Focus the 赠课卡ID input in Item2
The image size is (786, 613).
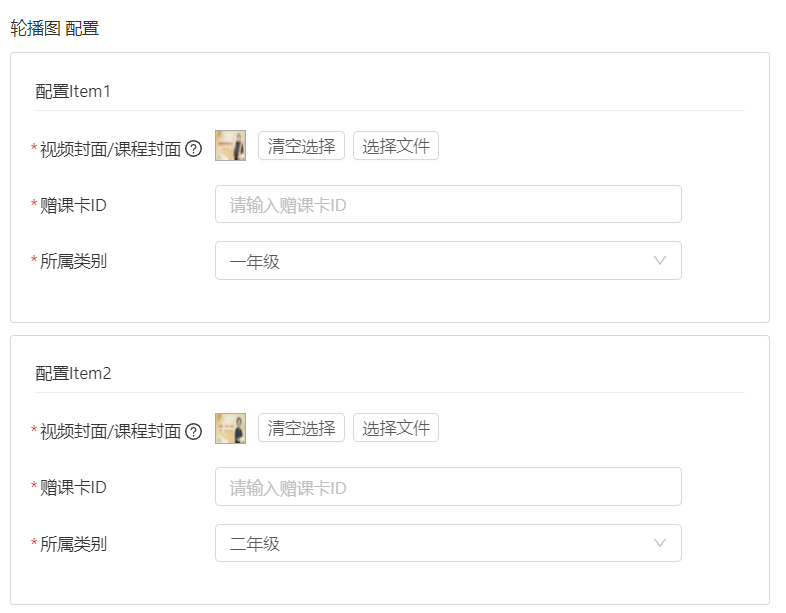pyautogui.click(x=448, y=486)
